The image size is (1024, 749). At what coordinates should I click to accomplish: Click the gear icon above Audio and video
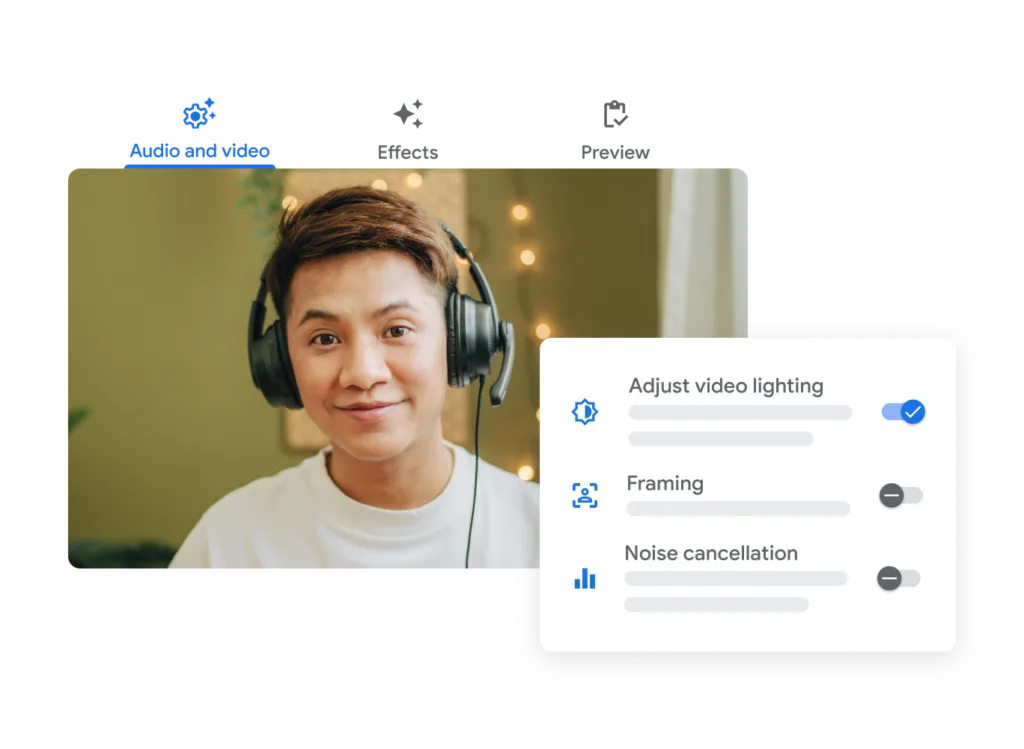[199, 114]
